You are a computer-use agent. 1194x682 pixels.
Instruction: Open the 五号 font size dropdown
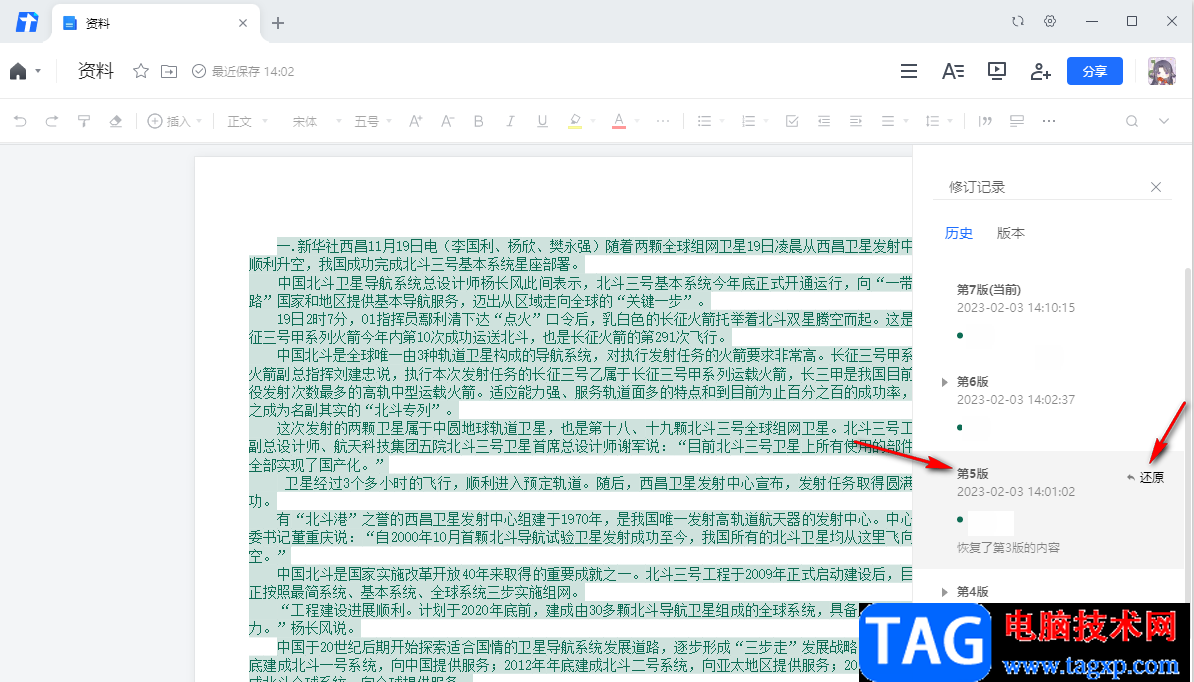372,121
